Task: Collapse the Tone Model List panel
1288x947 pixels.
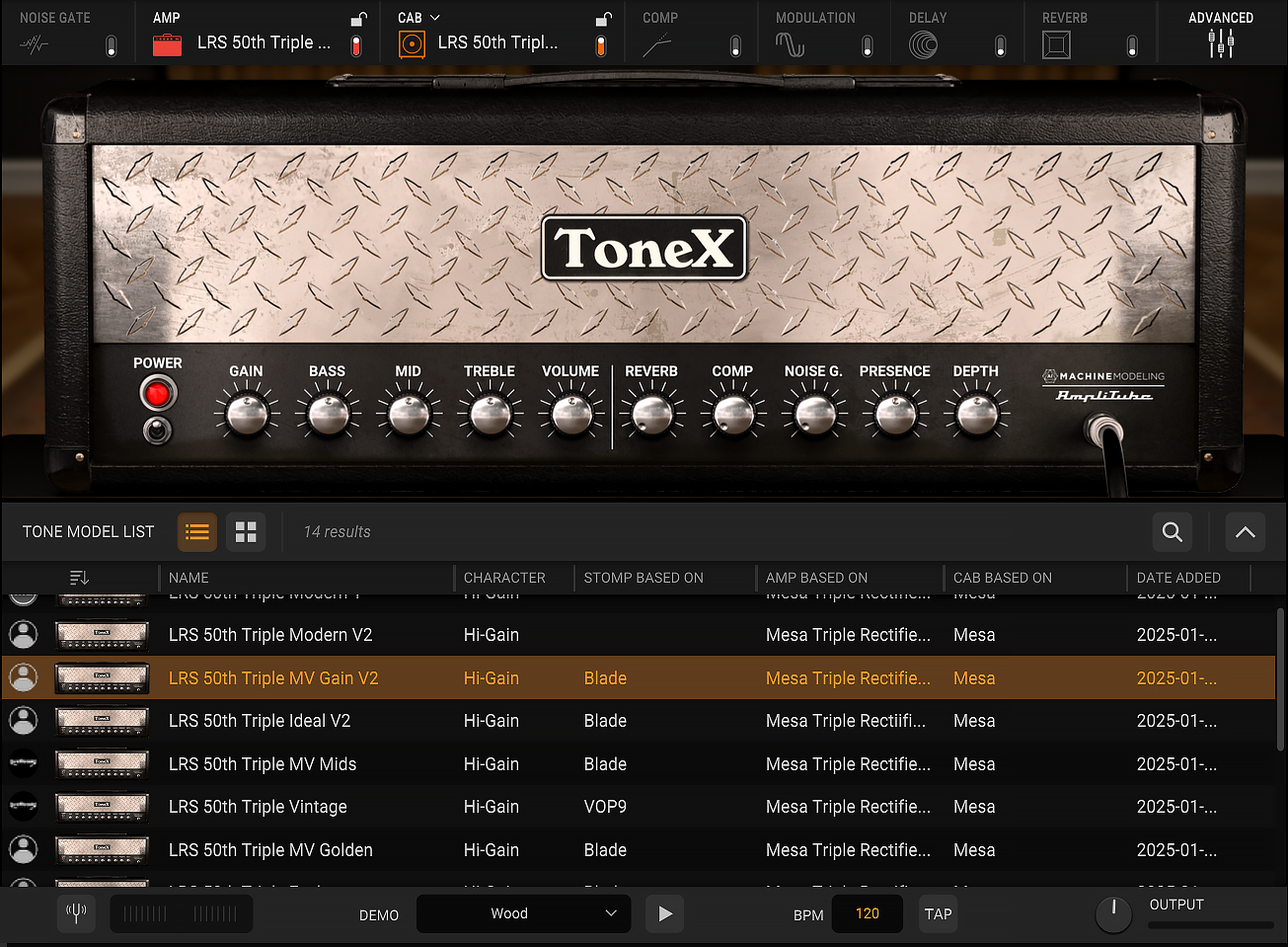Action: [x=1246, y=532]
